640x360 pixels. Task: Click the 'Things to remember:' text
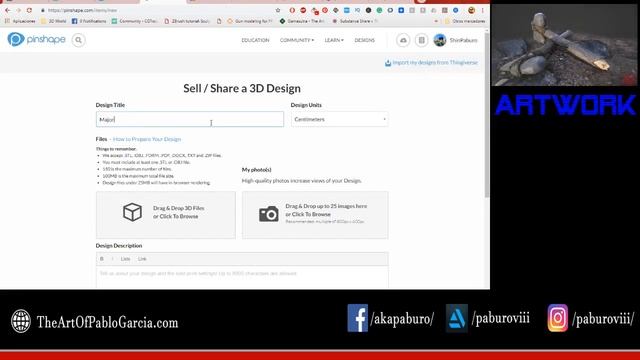[116, 149]
